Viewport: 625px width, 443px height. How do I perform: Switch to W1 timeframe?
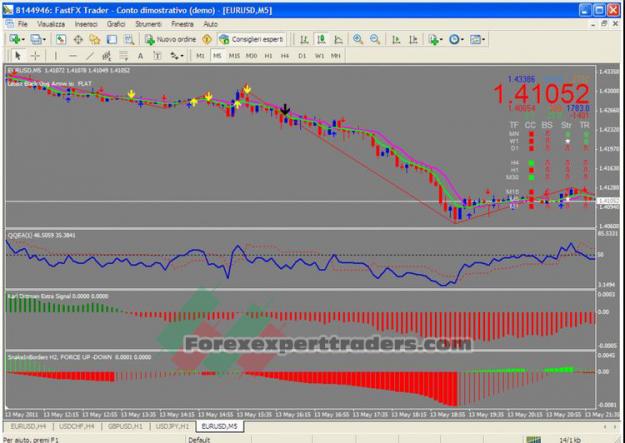319,56
